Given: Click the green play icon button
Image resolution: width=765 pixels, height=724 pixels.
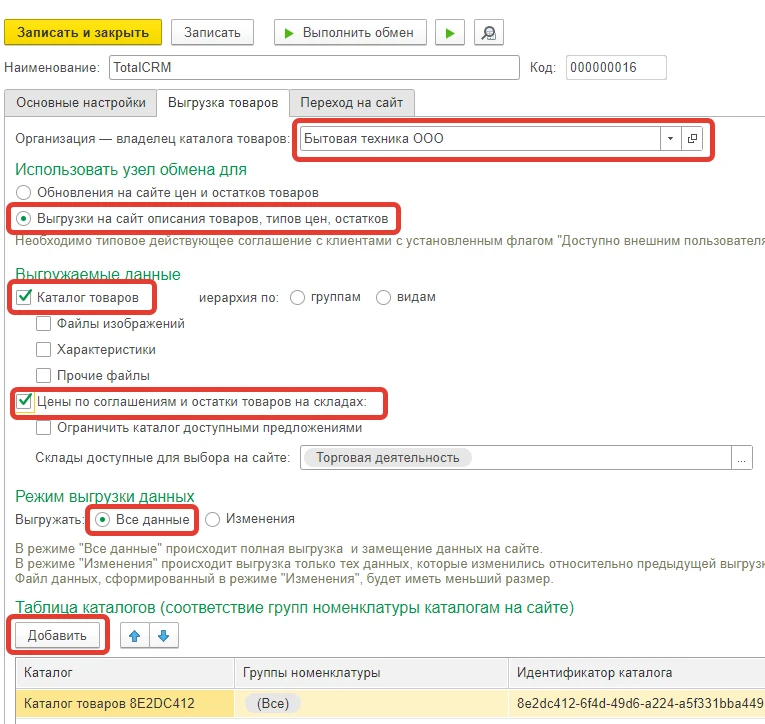Looking at the screenshot, I should click(x=450, y=33).
